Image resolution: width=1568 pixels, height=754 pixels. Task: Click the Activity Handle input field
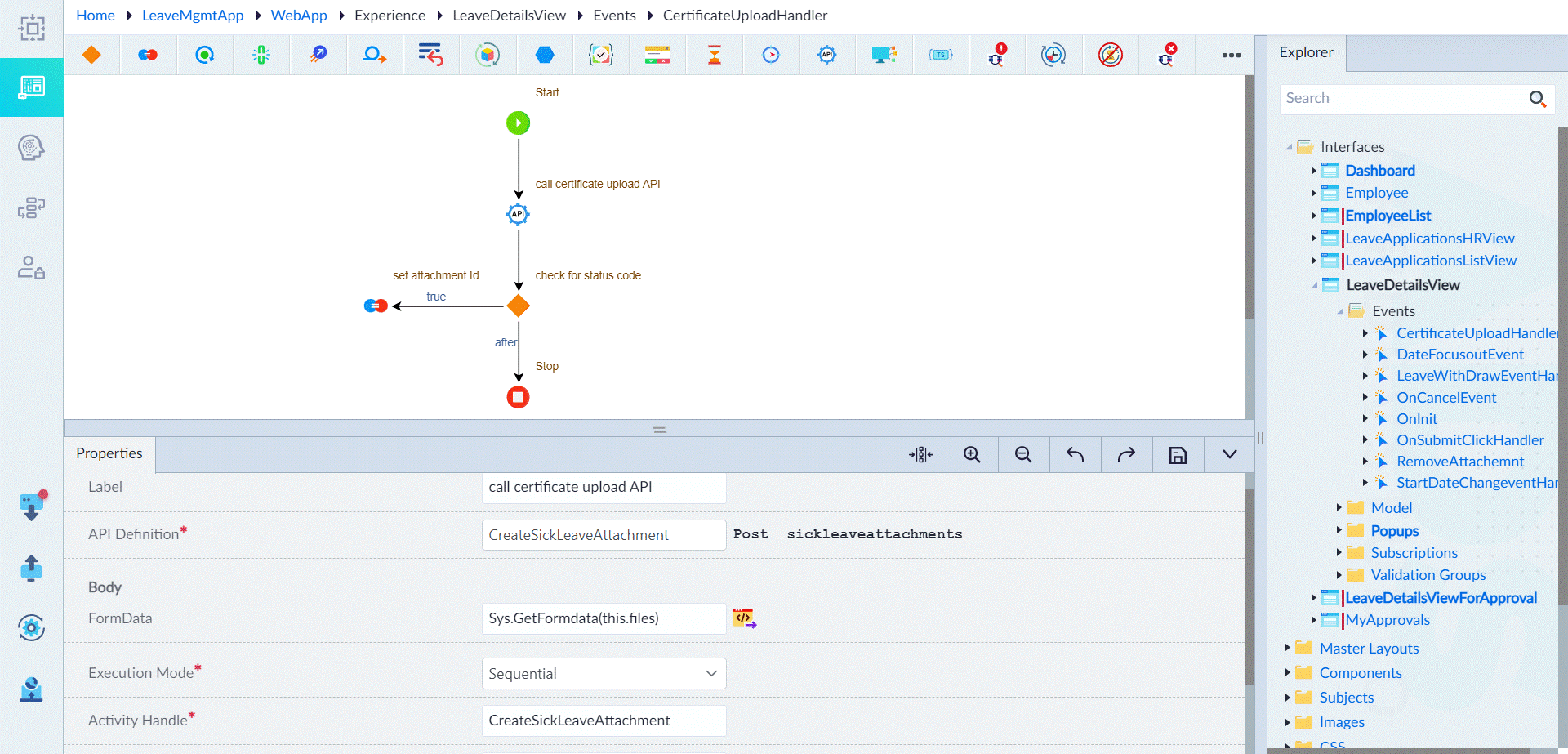pos(604,721)
